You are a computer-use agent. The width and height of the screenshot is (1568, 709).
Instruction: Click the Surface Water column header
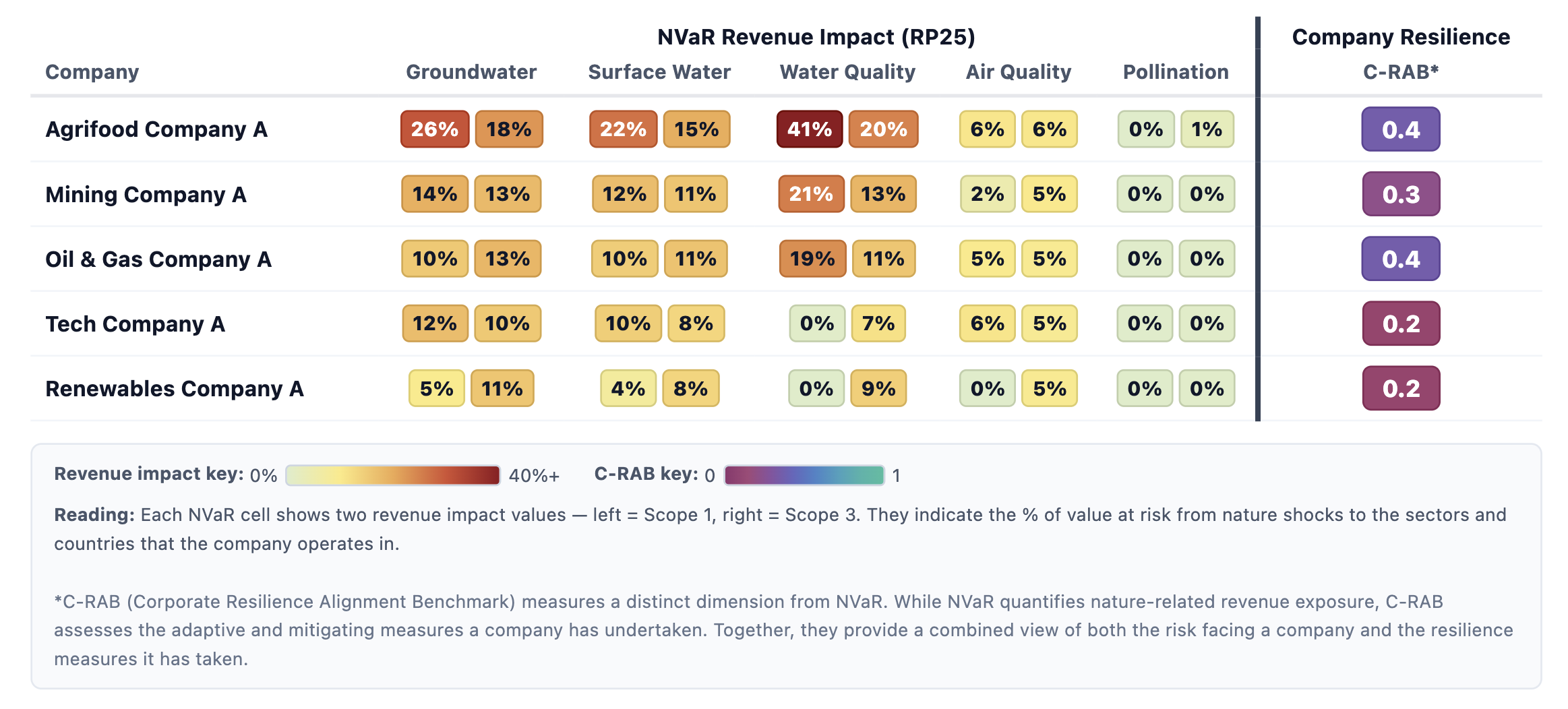pos(659,72)
